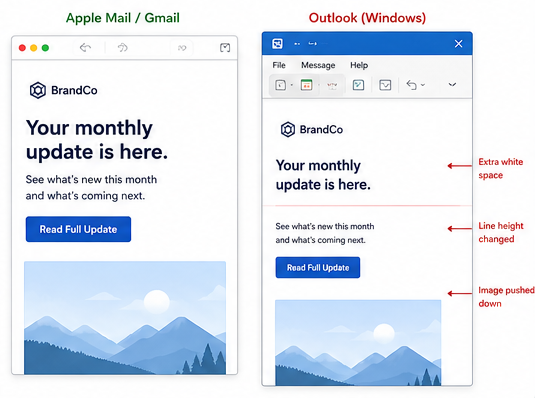This screenshot has height=398, width=535.
Task: Click the orange-text icon in Outlook ribbon
Action: [332, 85]
